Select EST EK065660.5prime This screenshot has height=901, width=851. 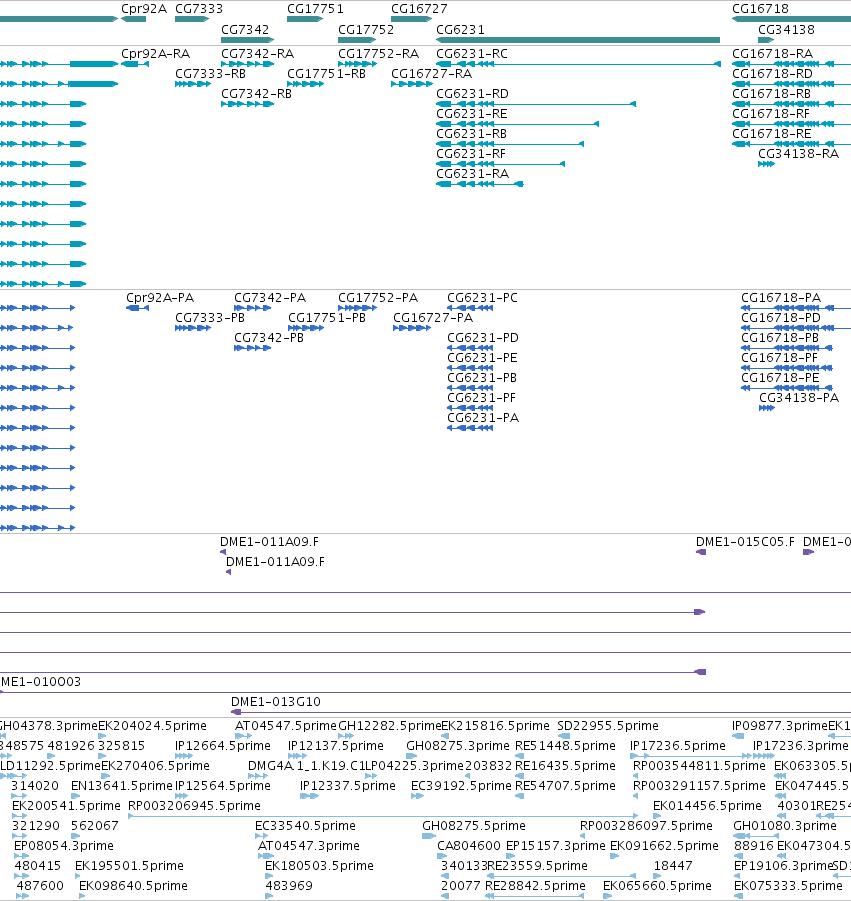(x=657, y=885)
